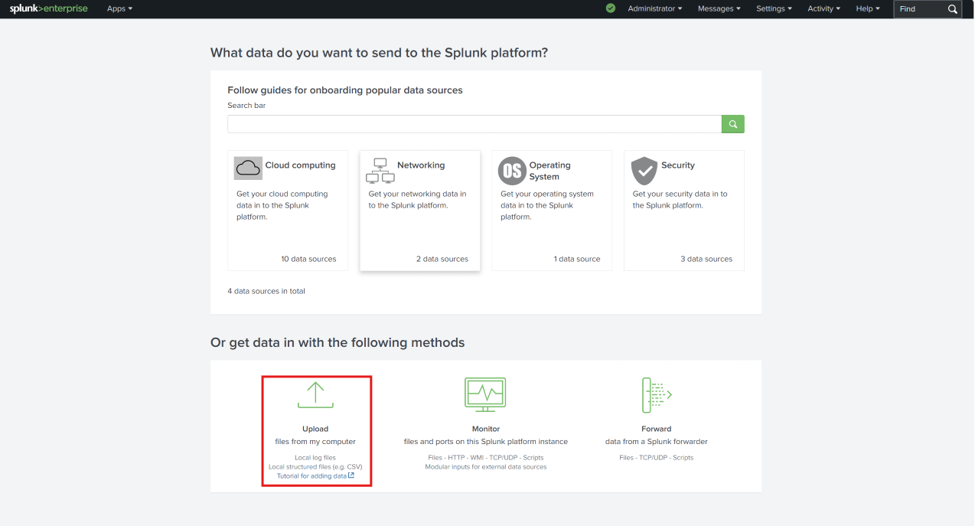Viewport: 975px width, 526px height.
Task: Click the Upload arrow icon
Action: click(x=315, y=395)
